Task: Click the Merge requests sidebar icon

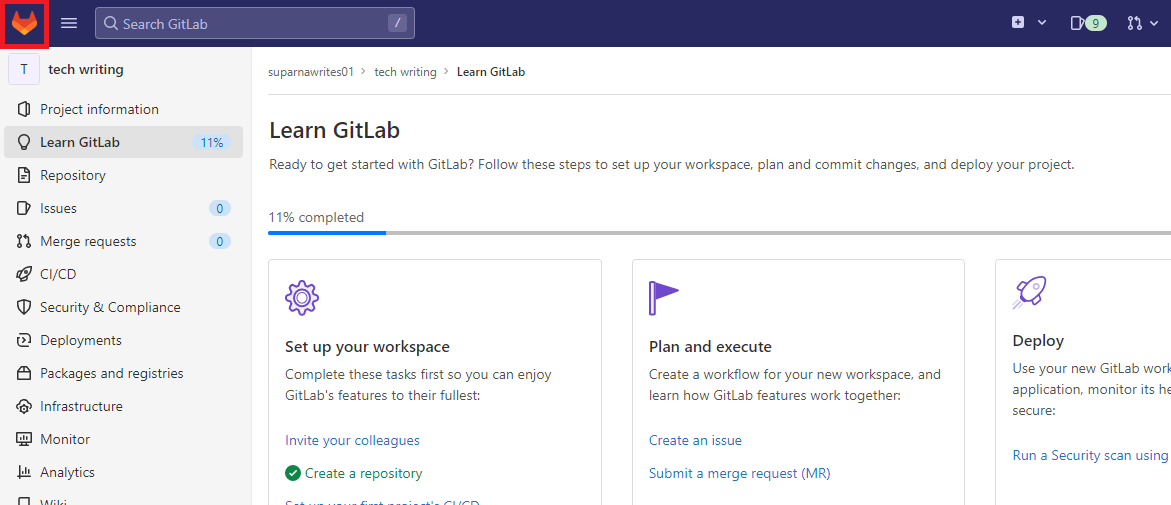Action: [24, 241]
